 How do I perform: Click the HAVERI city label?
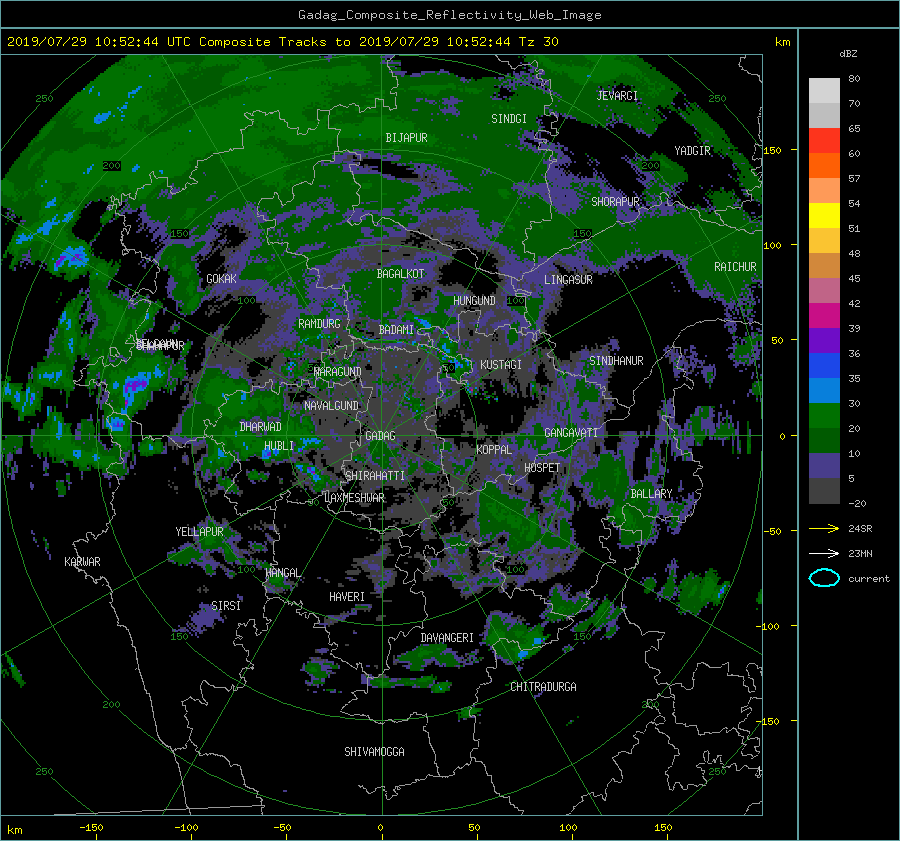pyautogui.click(x=347, y=597)
